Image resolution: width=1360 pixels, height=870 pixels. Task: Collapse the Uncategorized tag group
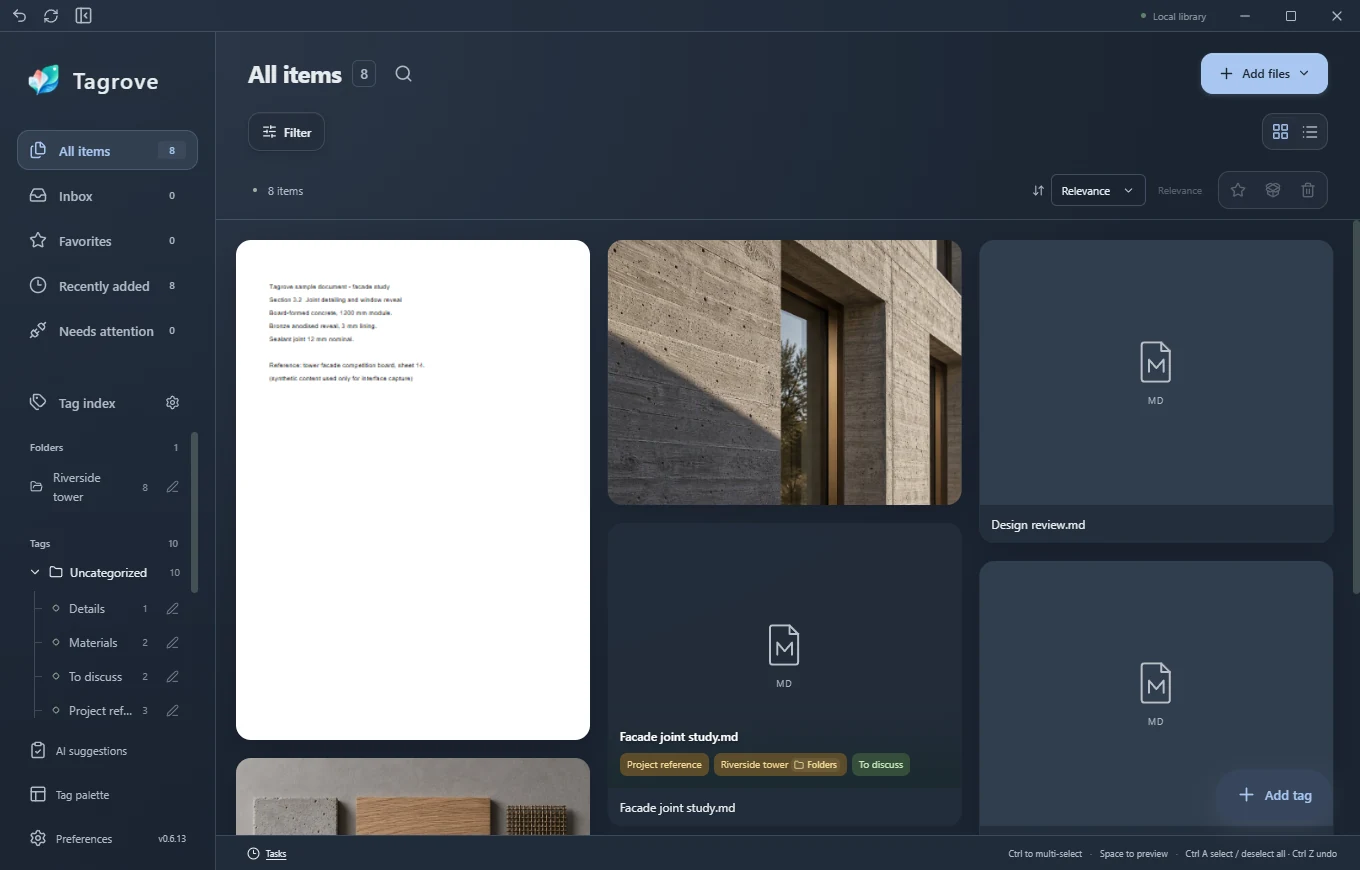click(35, 573)
